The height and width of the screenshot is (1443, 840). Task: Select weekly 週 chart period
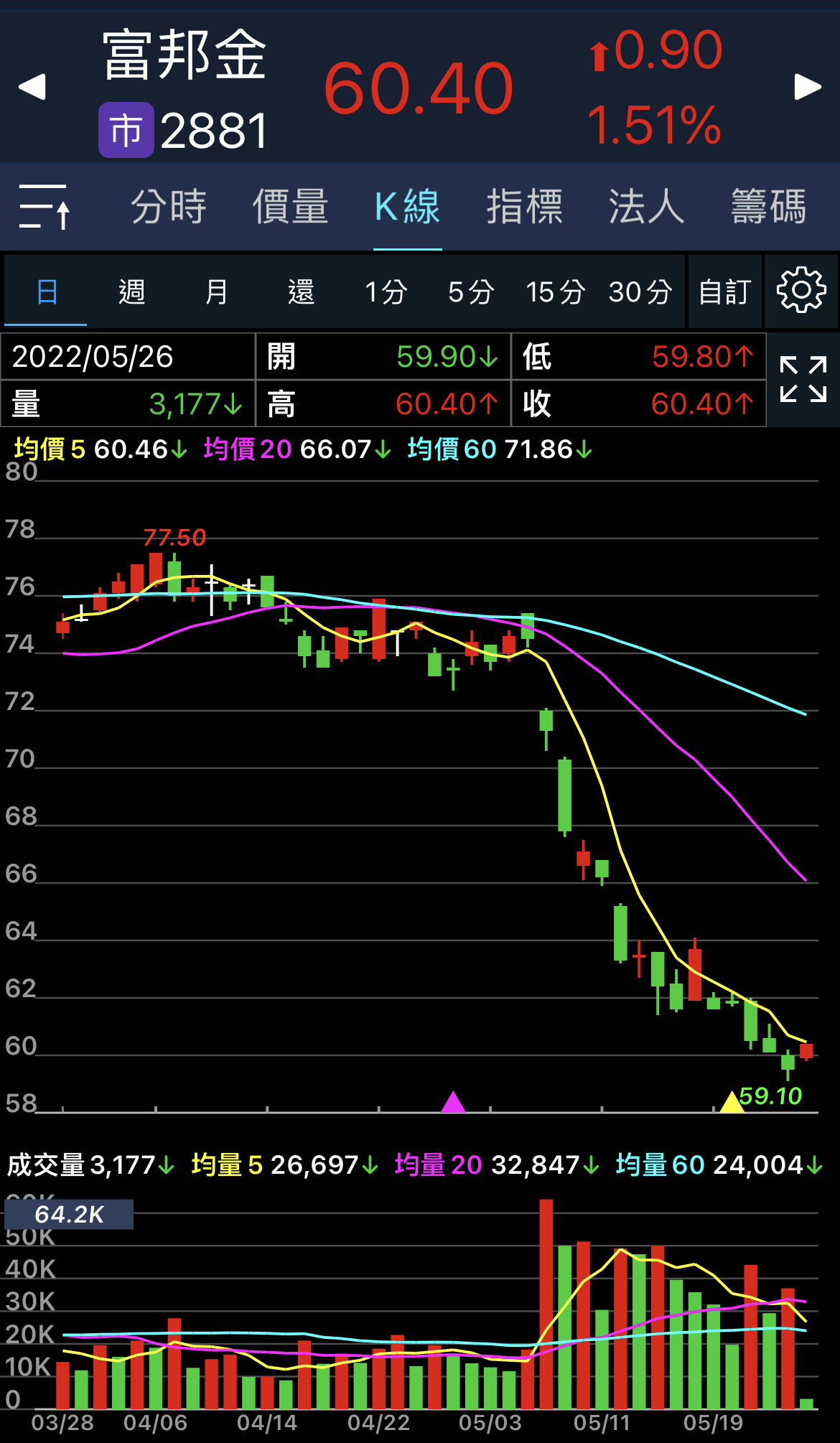132,292
